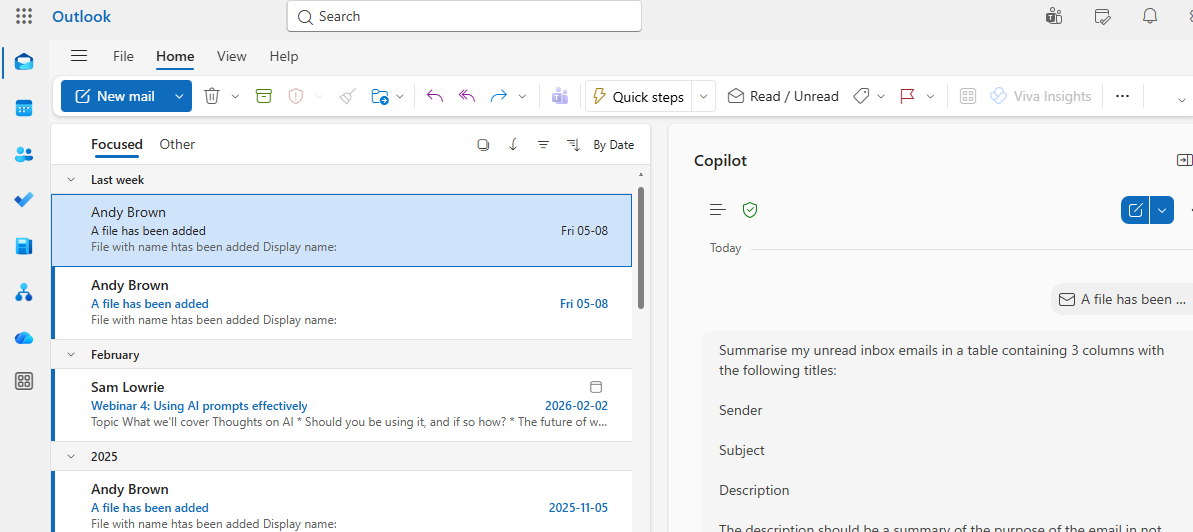1193x532 pixels.
Task: Reply to the selected email
Action: click(434, 96)
